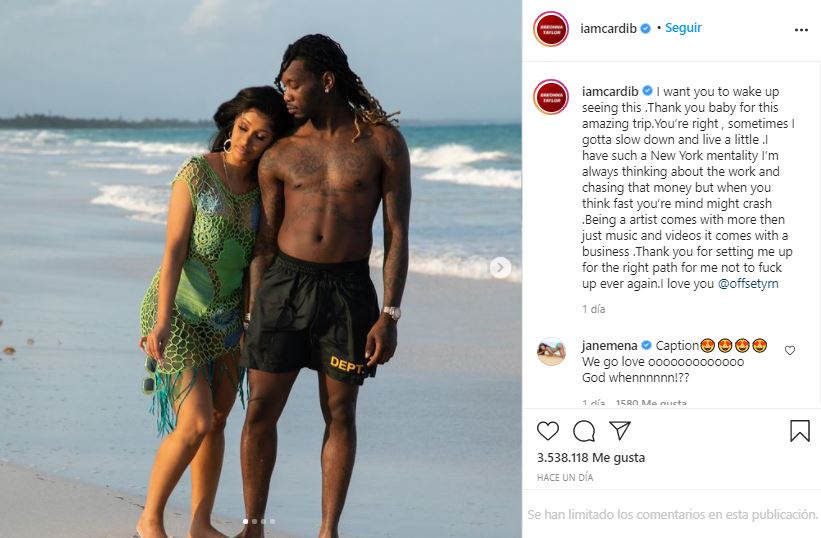Select the second carousel dot indicator
The height and width of the screenshot is (538, 821).
coord(254,521)
